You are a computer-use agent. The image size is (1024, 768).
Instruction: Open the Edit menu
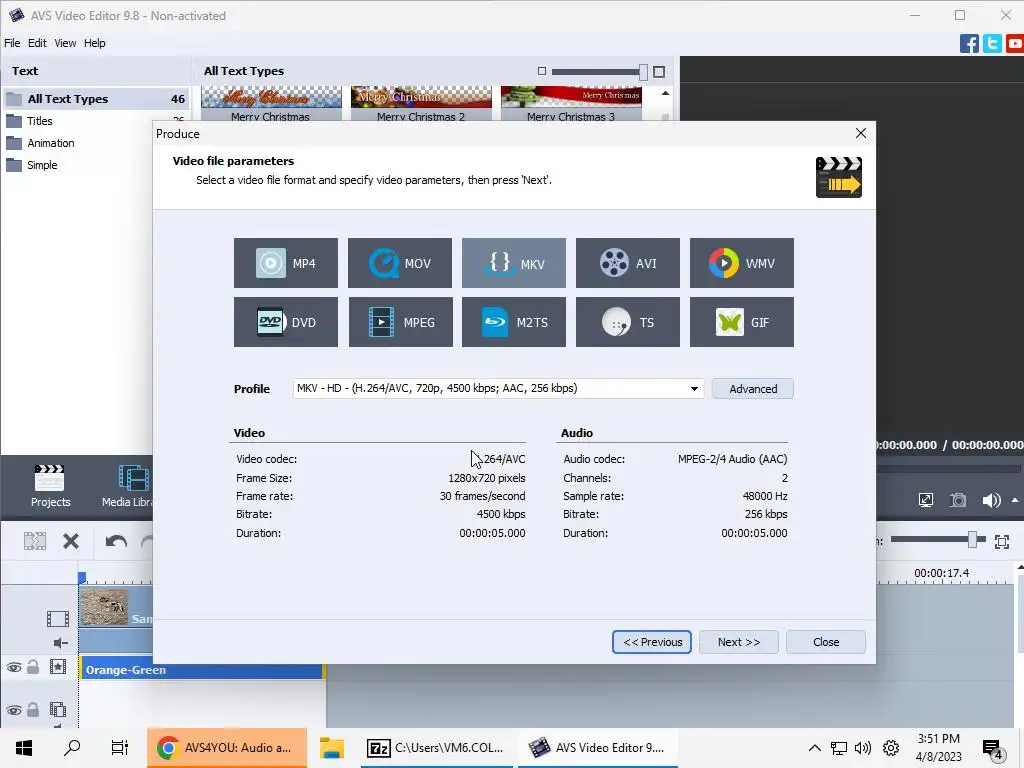pos(37,43)
